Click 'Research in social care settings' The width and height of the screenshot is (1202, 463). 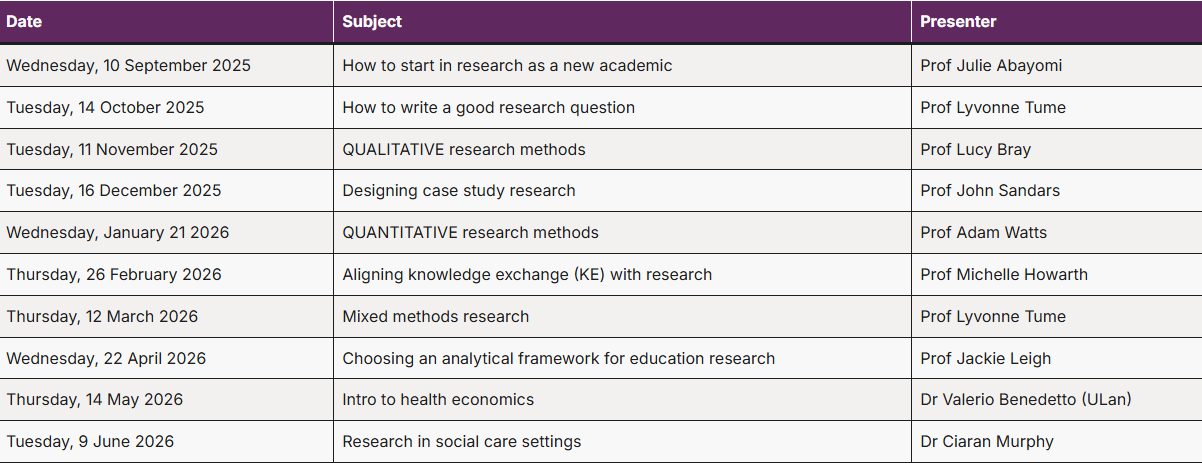click(x=461, y=442)
